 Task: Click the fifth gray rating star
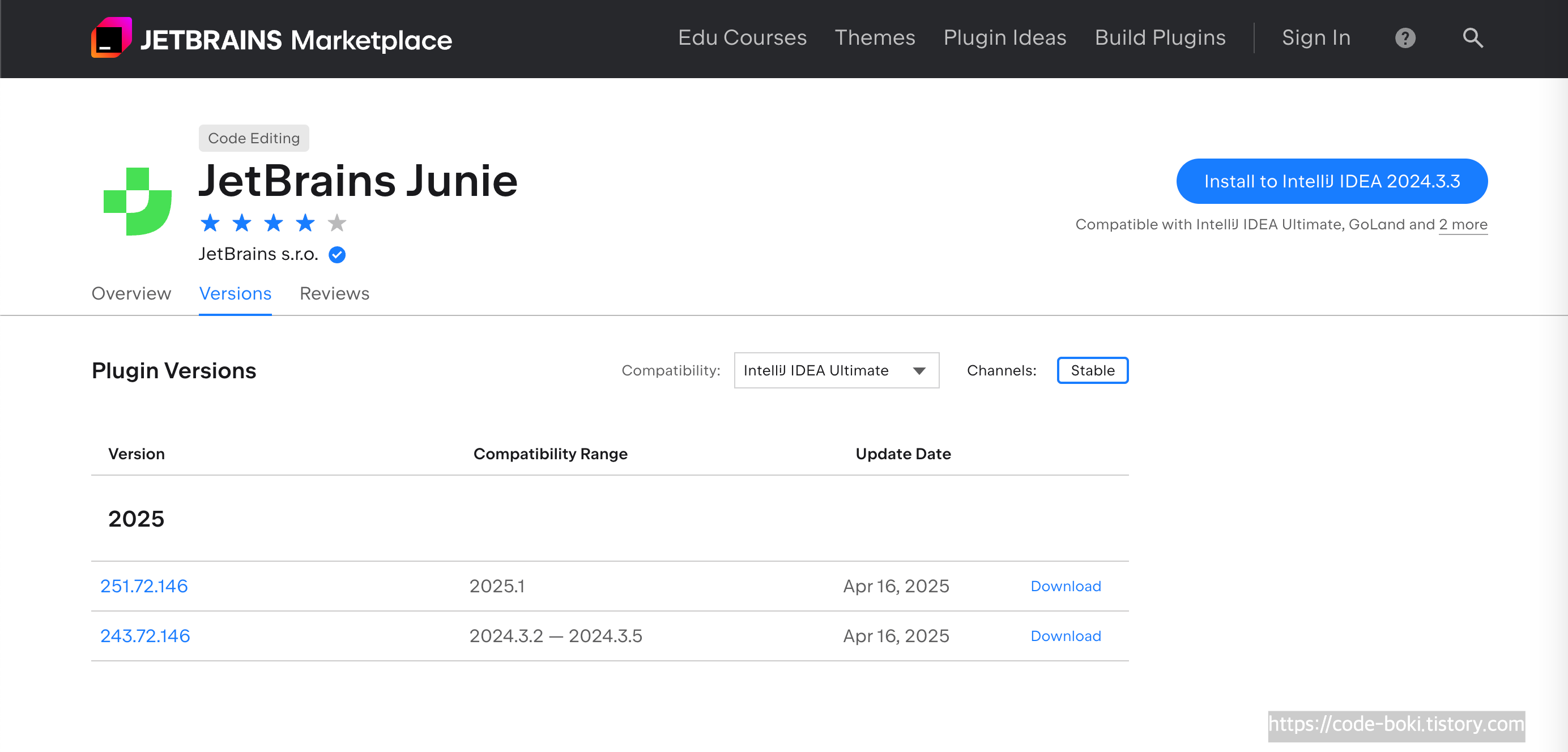(x=336, y=223)
